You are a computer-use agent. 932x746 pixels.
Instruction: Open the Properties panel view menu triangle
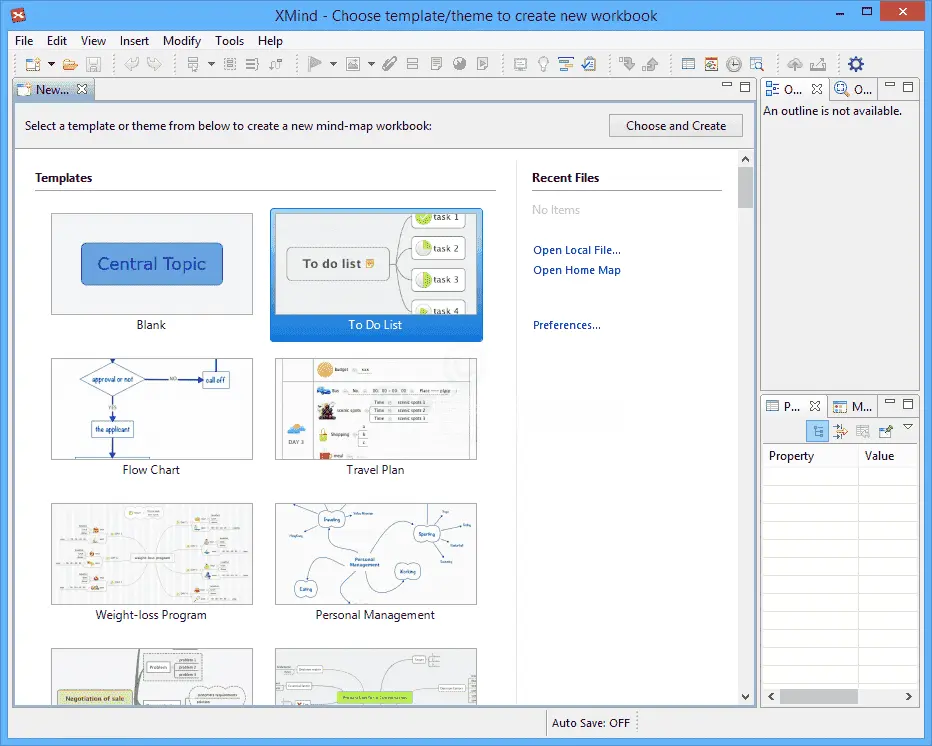(908, 427)
